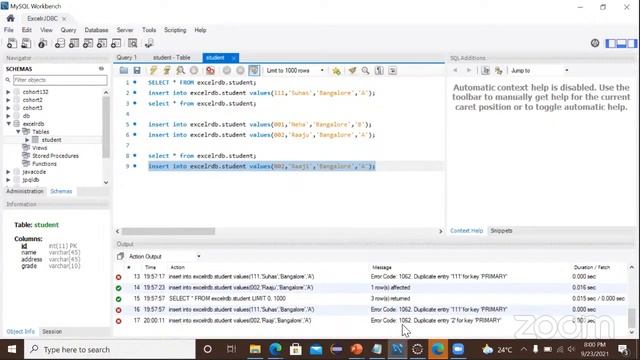Open the Windows Start menu
Viewport: 640px width, 360px height.
(12, 349)
